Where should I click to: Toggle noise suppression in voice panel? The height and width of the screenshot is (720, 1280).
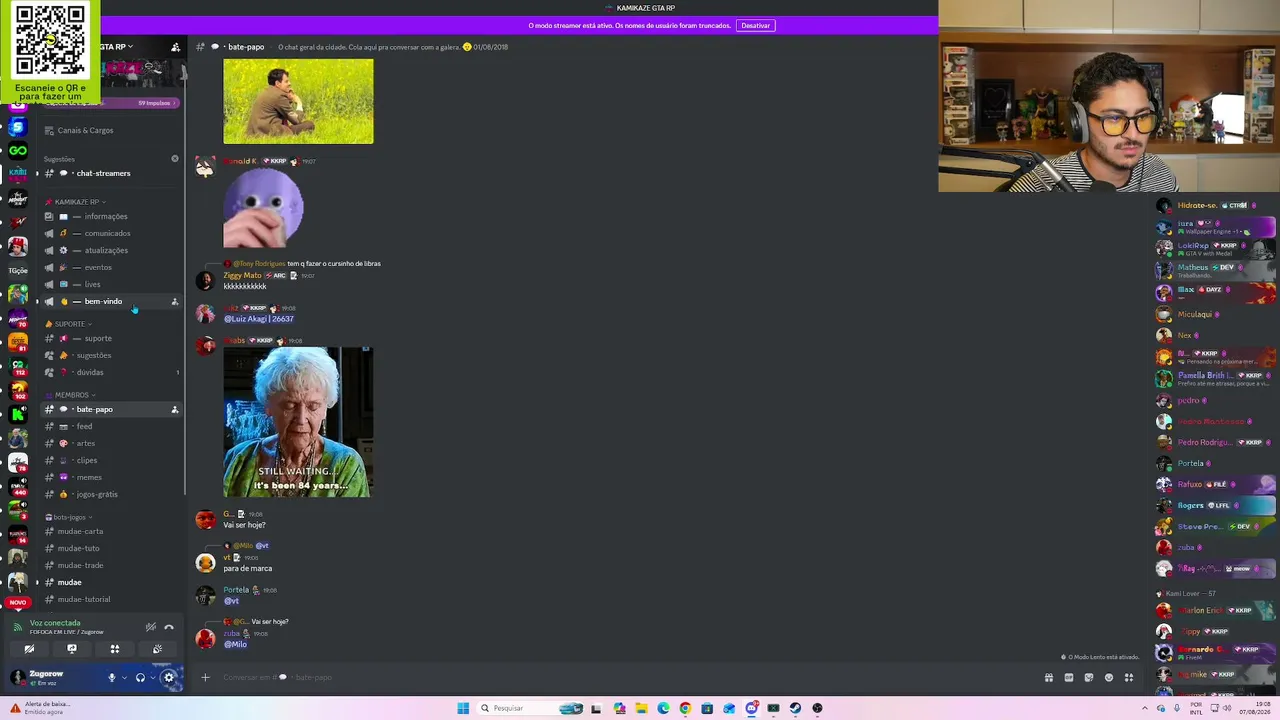(151, 627)
